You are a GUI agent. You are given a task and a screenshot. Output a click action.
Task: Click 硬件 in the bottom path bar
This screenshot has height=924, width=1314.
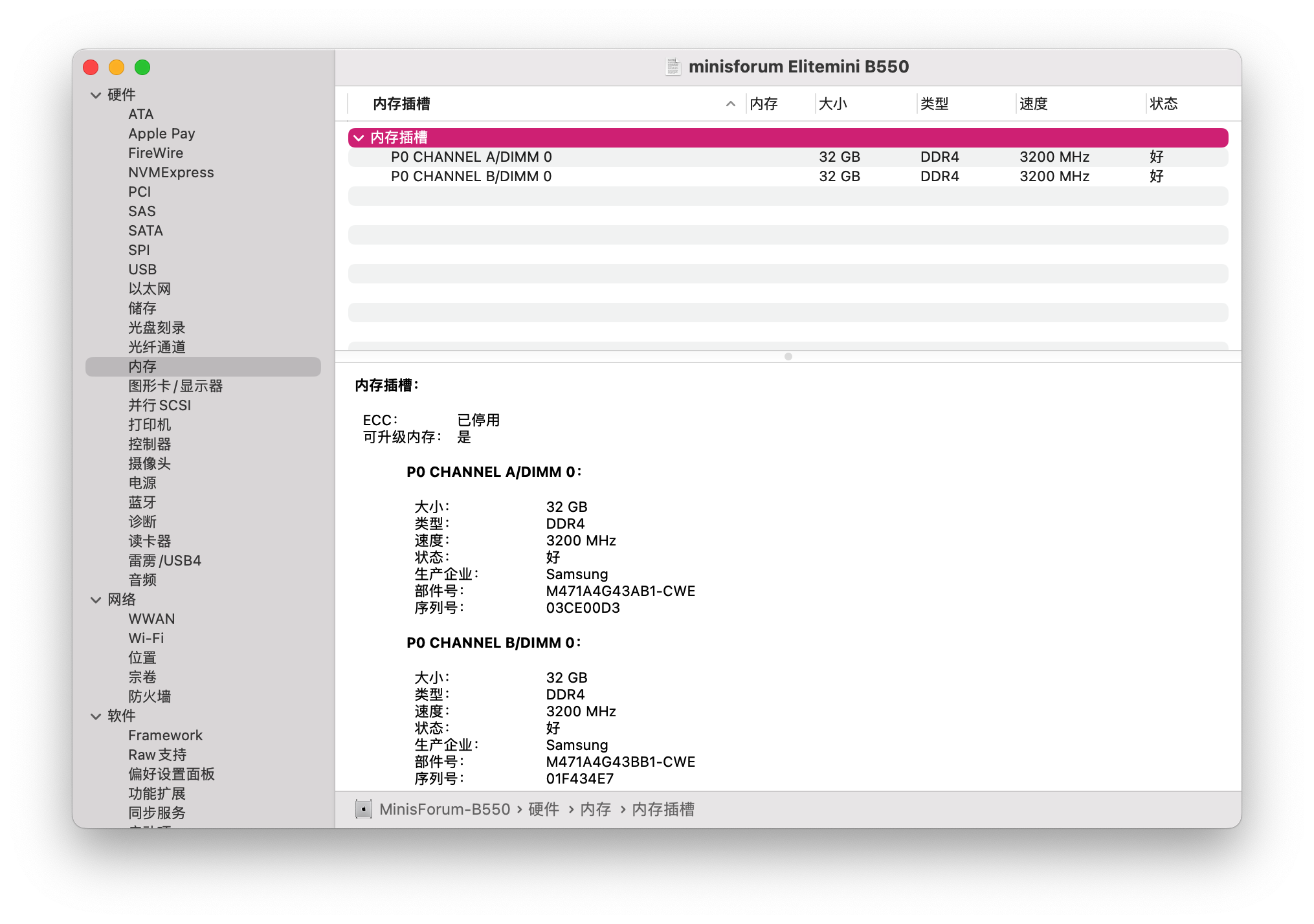544,809
